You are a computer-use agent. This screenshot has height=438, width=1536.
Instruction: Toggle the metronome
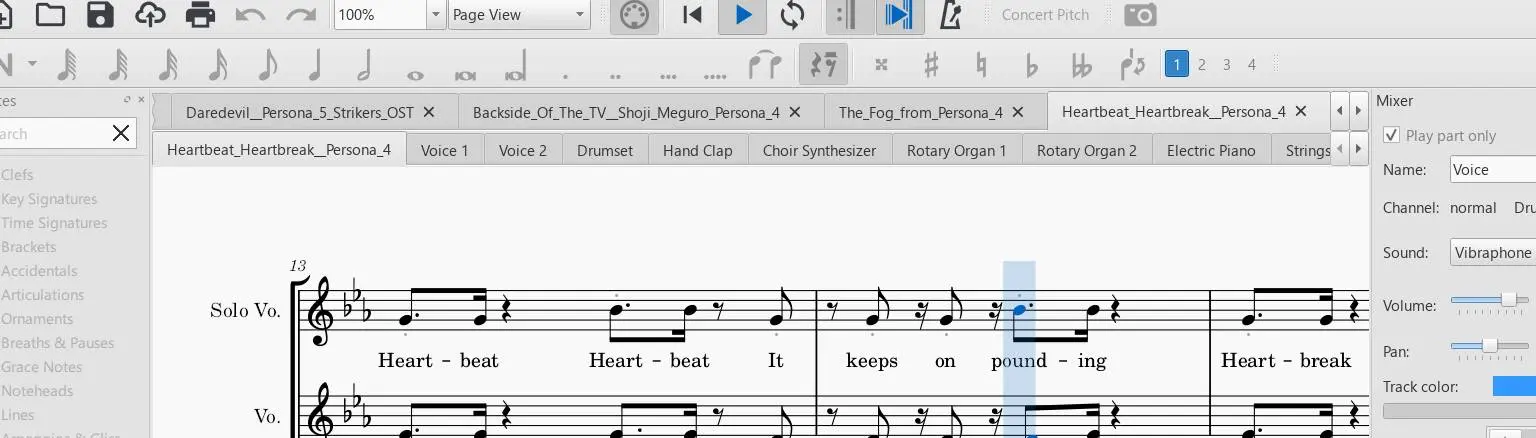[x=953, y=14]
